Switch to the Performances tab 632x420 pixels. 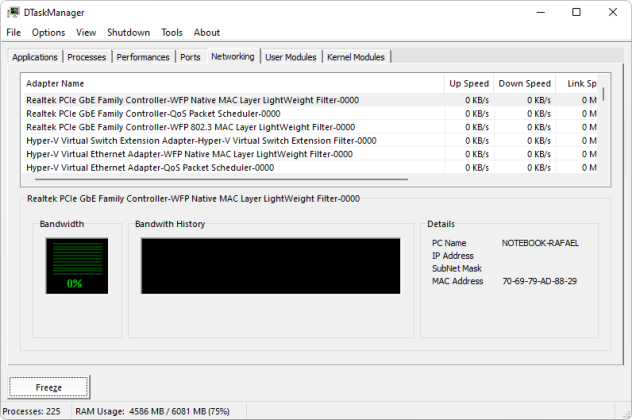(x=143, y=57)
